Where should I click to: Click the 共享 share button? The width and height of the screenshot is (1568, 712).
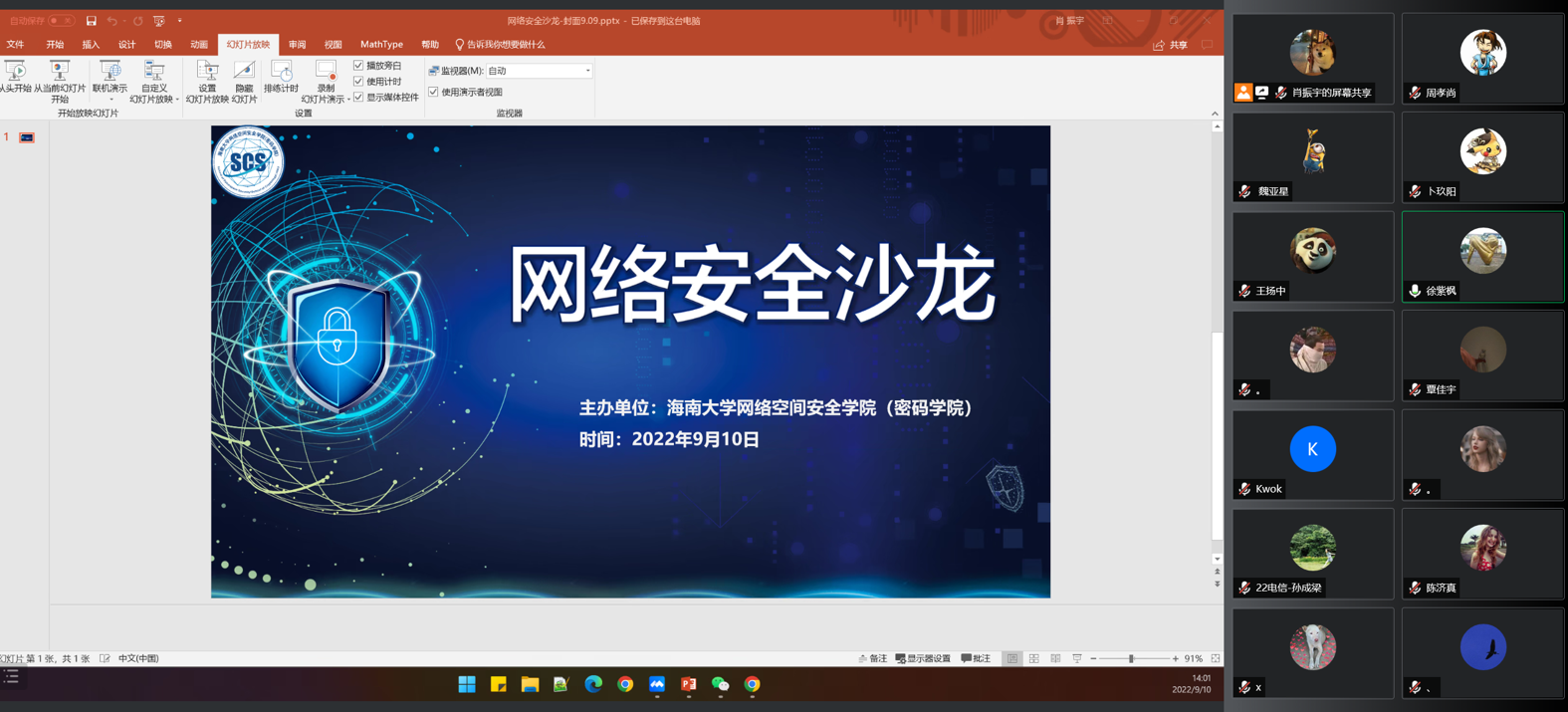pyautogui.click(x=1170, y=45)
